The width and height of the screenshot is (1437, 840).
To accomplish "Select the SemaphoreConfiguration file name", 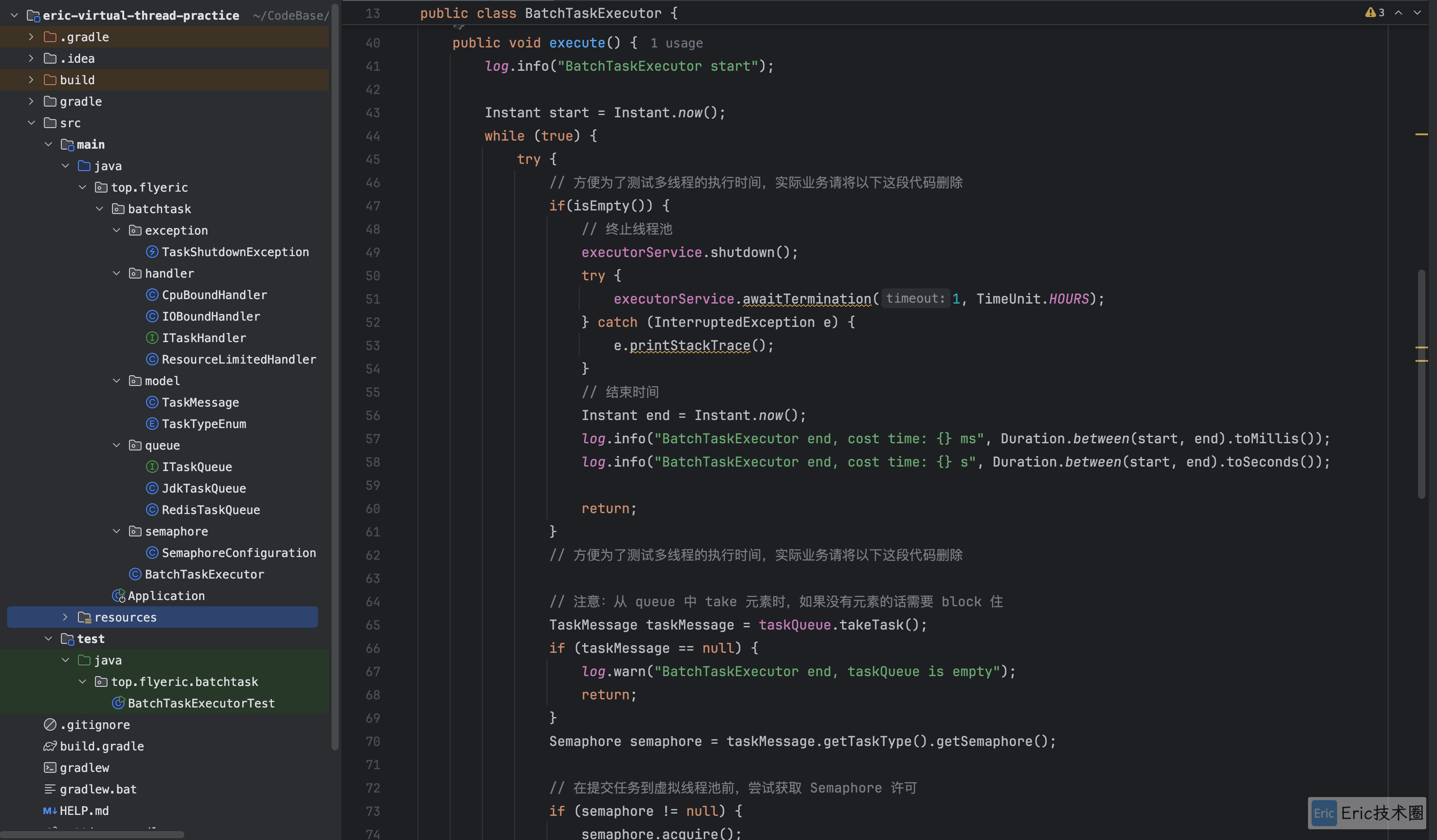I will coord(239,553).
